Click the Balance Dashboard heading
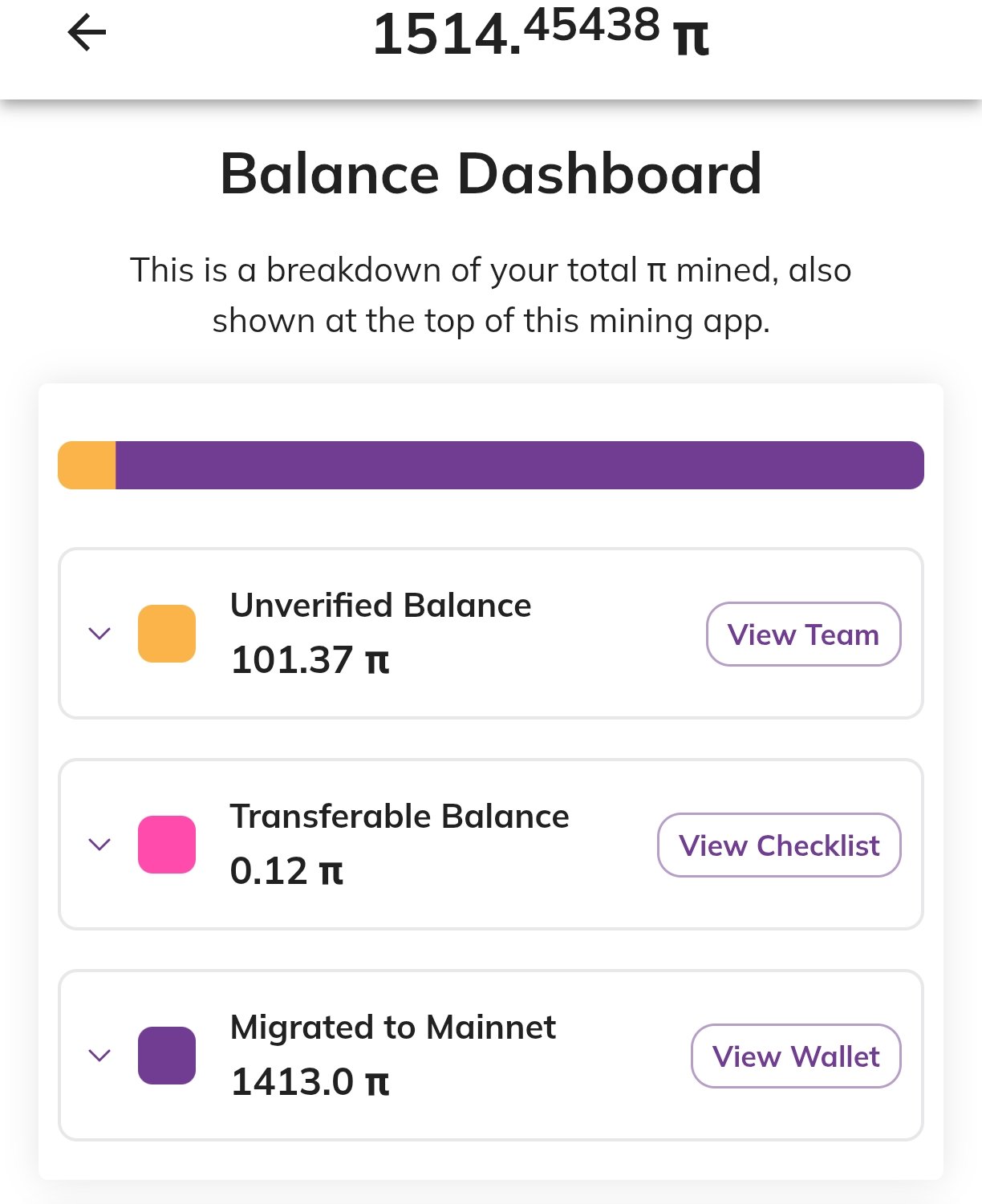 pyautogui.click(x=491, y=173)
